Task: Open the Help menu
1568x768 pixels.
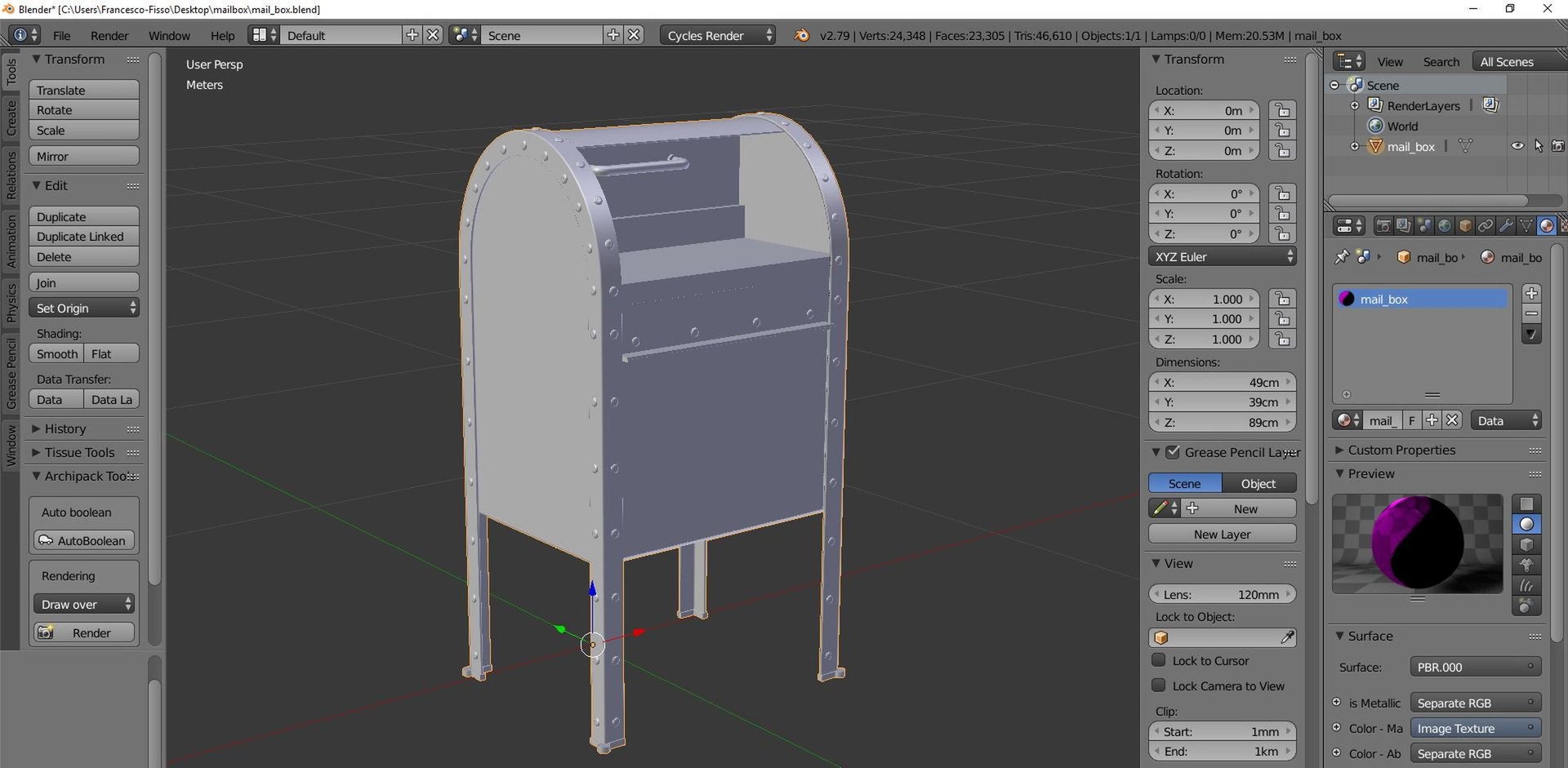Action: [x=222, y=35]
